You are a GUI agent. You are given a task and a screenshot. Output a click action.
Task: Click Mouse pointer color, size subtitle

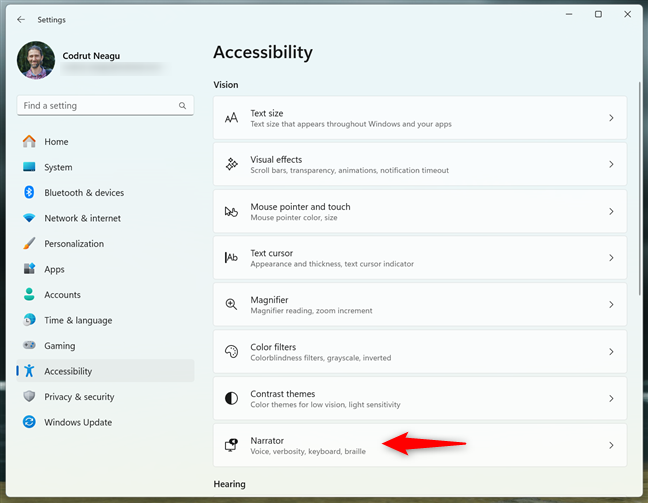[293, 218]
